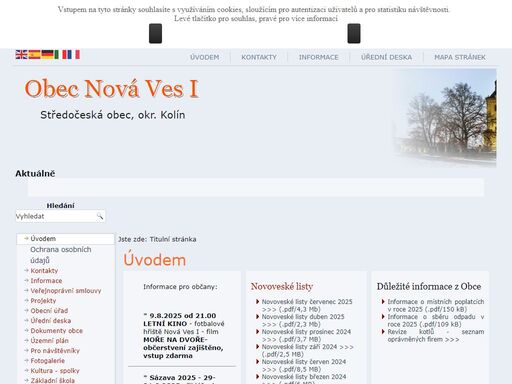Open the MAPA STRÁNEK top menu item

[x=460, y=57]
